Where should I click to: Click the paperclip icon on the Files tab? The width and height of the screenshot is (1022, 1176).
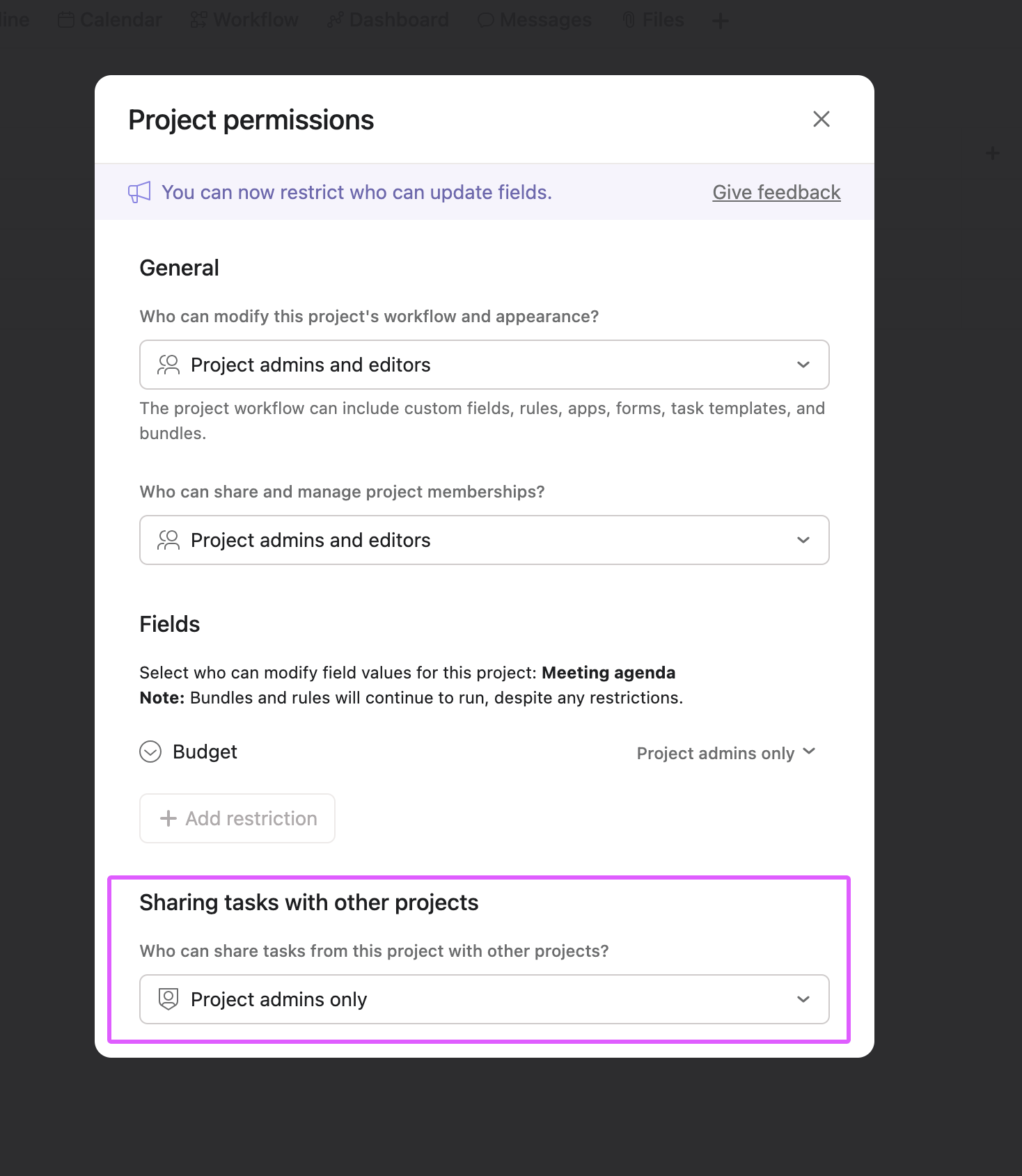click(629, 19)
